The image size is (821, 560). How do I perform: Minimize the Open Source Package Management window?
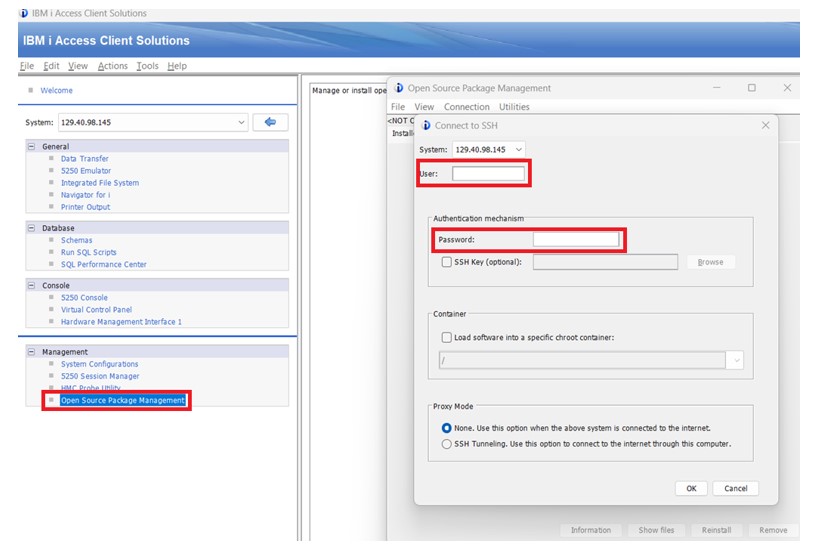tap(716, 87)
